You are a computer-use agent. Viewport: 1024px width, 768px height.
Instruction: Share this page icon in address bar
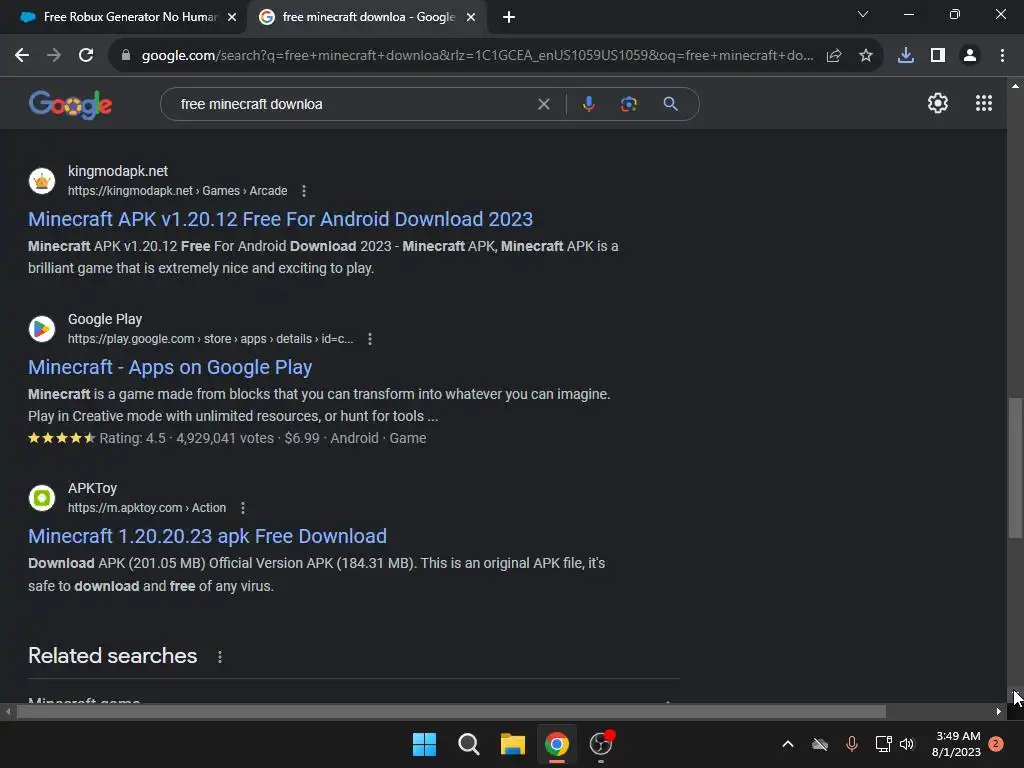[834, 56]
